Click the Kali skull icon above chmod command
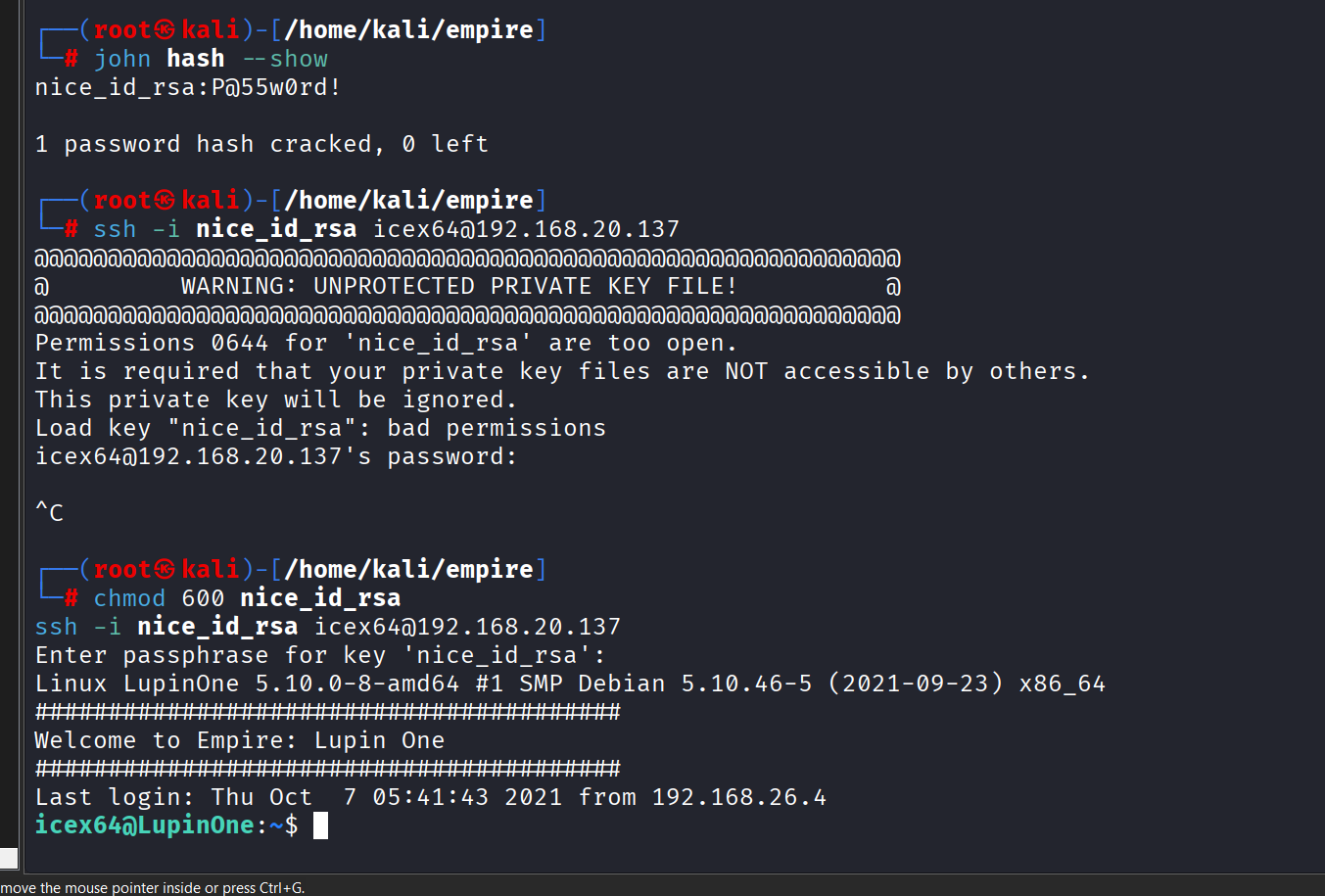The width and height of the screenshot is (1325, 896). [165, 570]
